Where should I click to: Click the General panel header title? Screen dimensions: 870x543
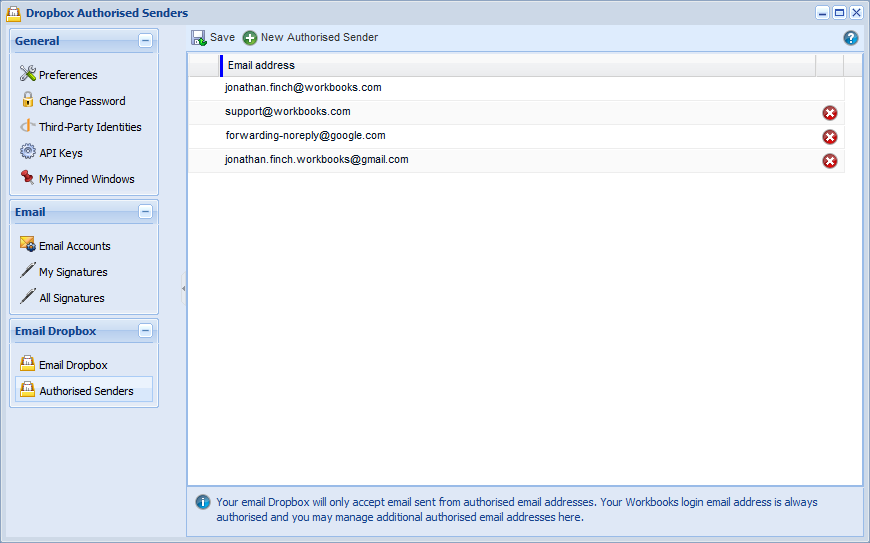pyautogui.click(x=37, y=41)
